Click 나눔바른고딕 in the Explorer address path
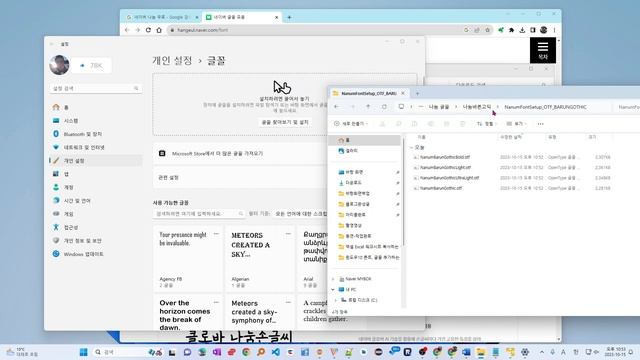This screenshot has height=360, width=640. coord(477,107)
